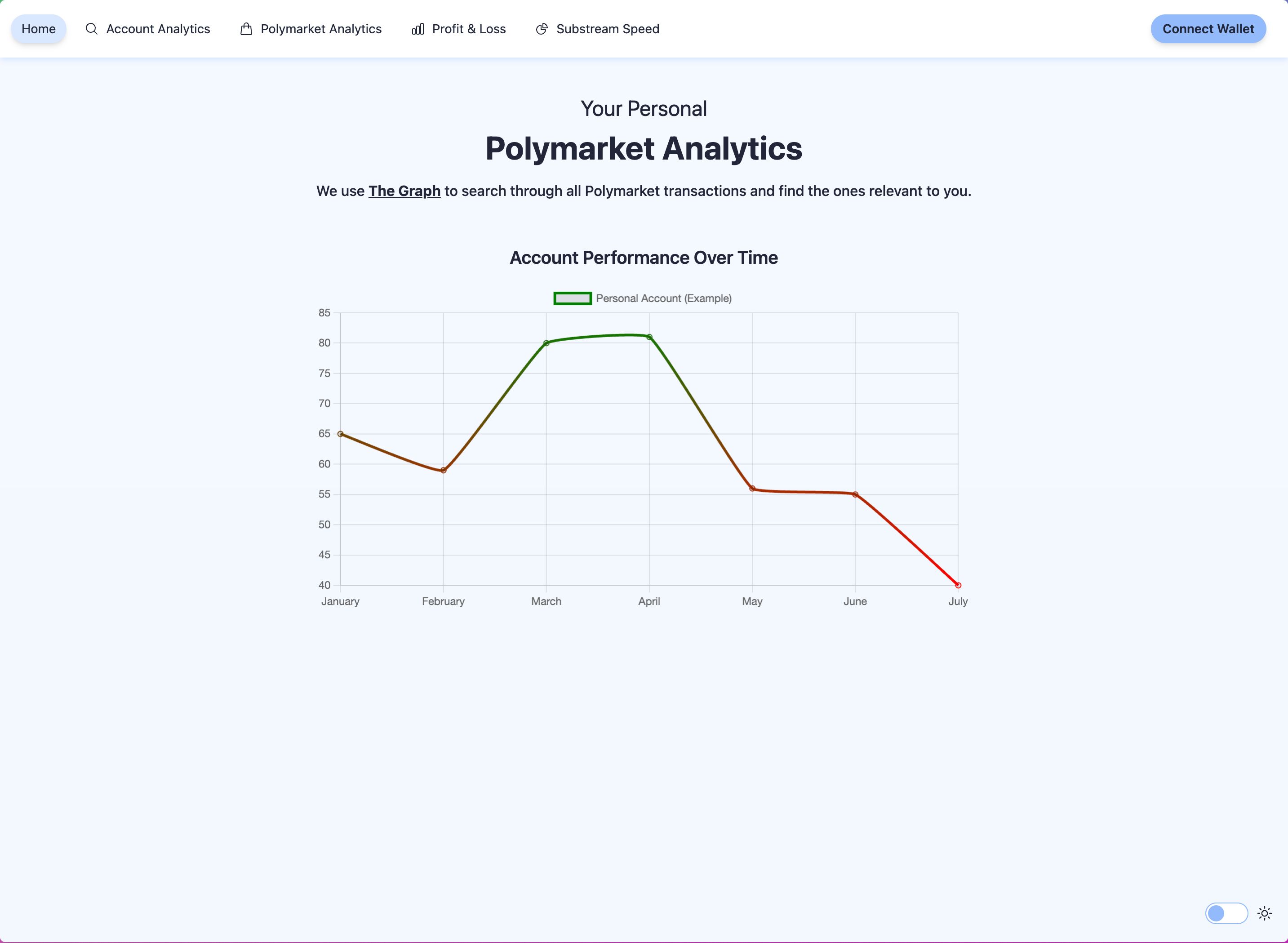
Task: Click the March data point on chart
Action: 546,343
